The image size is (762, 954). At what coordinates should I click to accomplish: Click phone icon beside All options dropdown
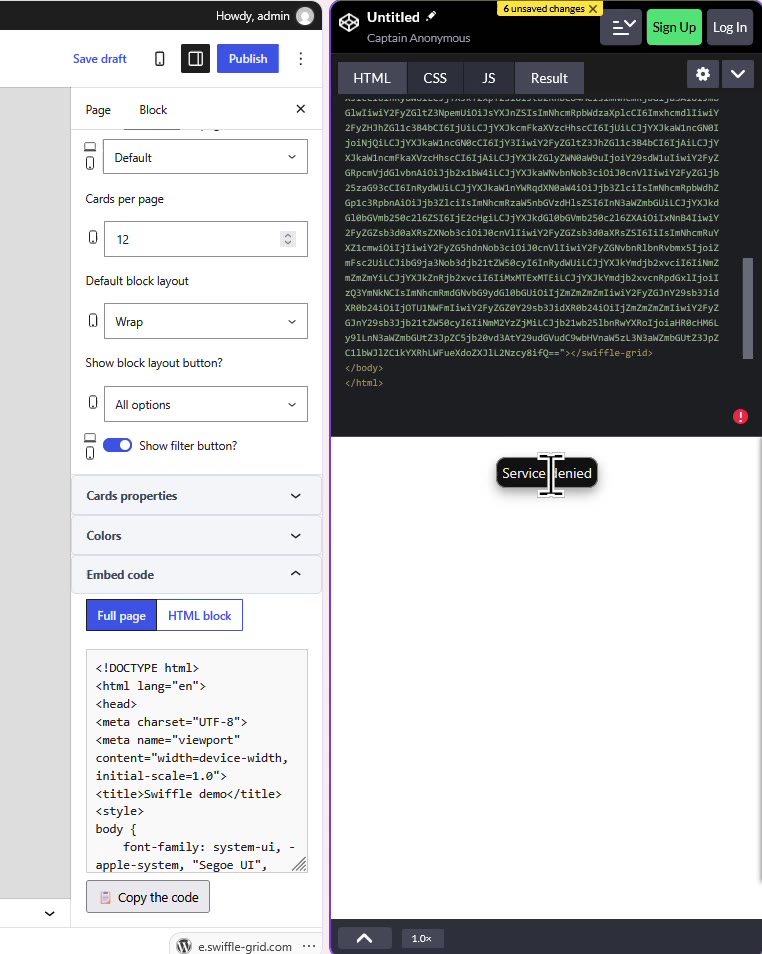pos(93,402)
